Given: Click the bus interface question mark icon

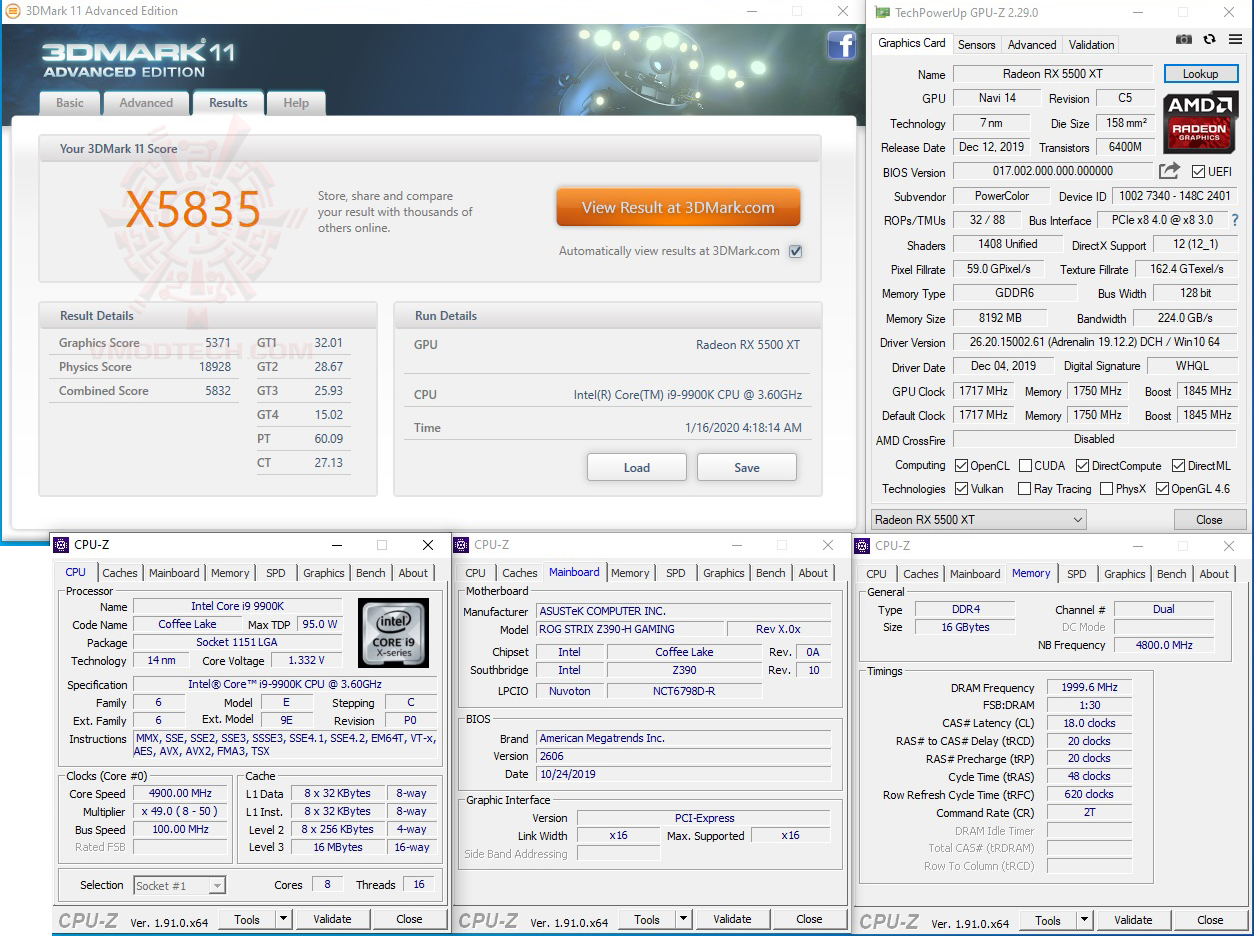Looking at the screenshot, I should pyautogui.click(x=1235, y=220).
